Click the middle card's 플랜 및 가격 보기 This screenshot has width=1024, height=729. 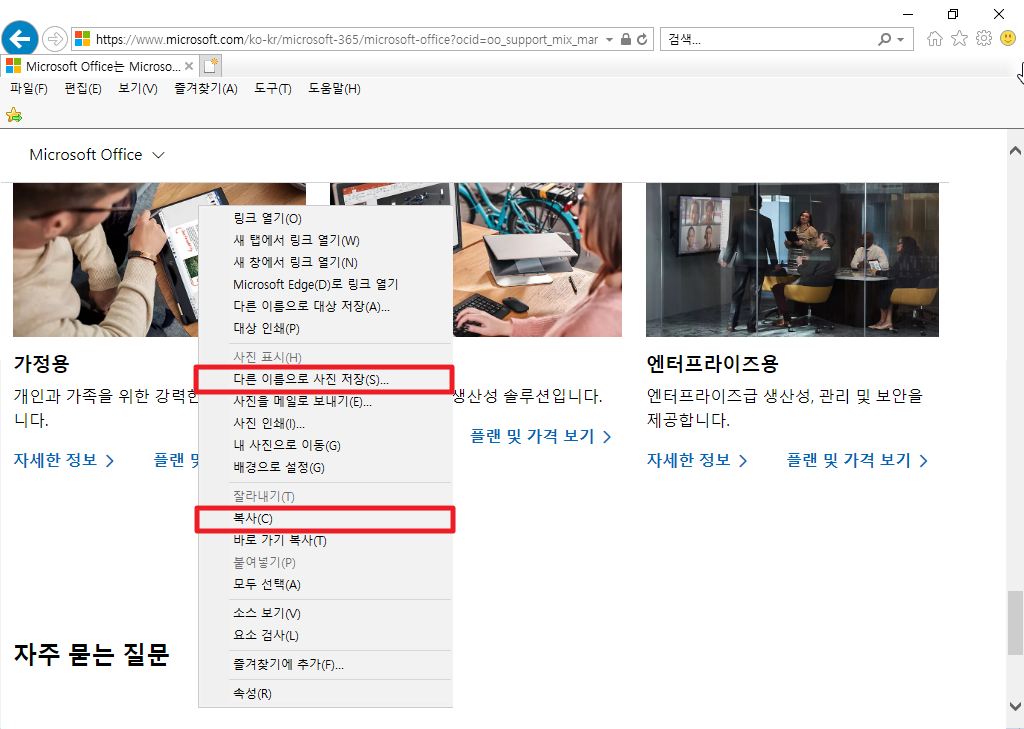[x=541, y=436]
